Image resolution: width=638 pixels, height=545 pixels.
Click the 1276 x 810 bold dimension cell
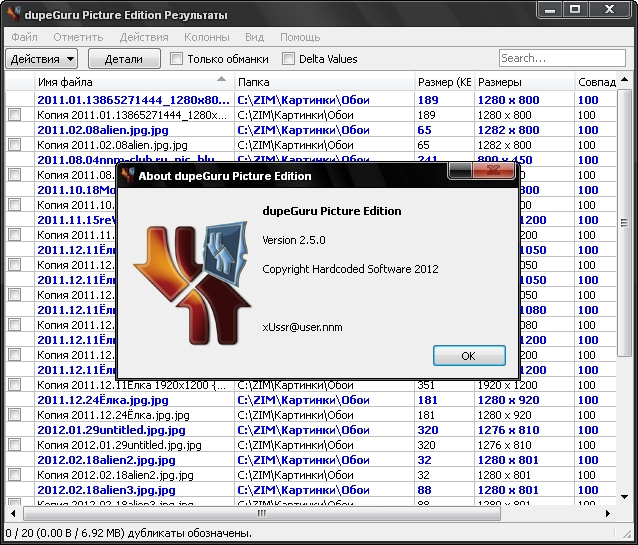509,430
